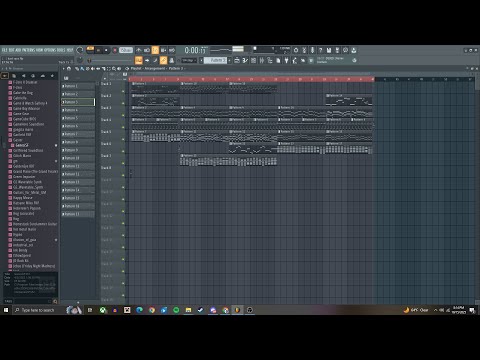Open 'Pattern 3' breadcrumb in playlist title
Viewport: 480px width, 360px height.
click(176, 68)
